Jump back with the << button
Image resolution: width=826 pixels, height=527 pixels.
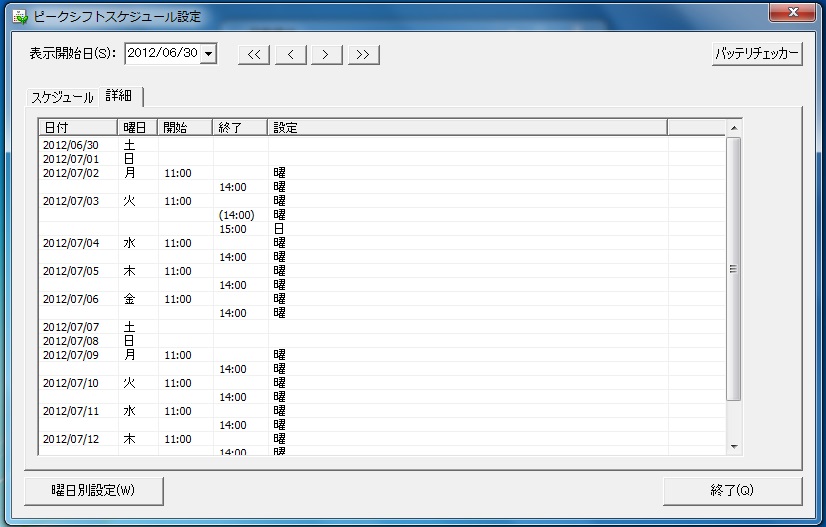(x=254, y=55)
